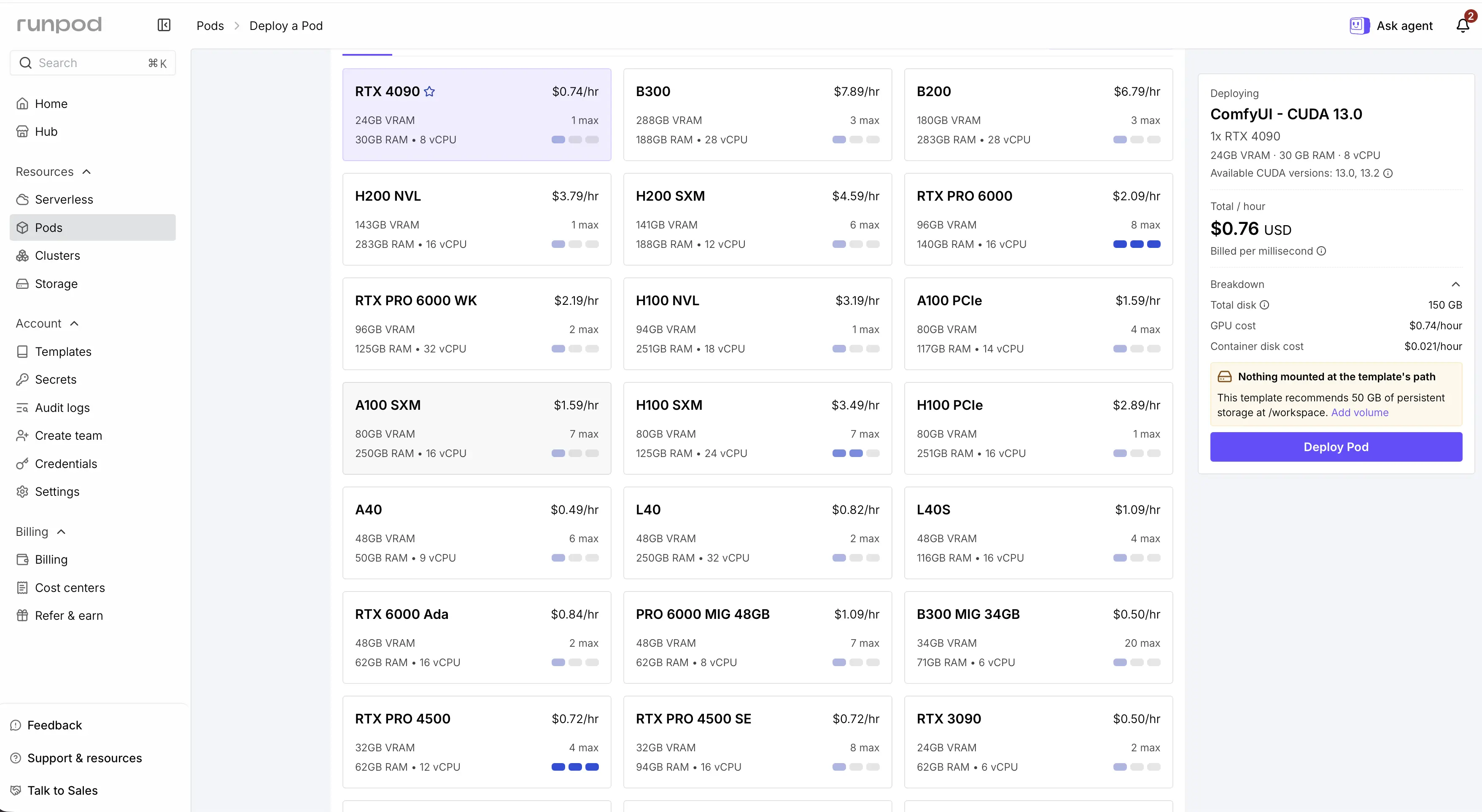Click the Feedback icon
Screen dimensions: 1482x812
[16, 725]
